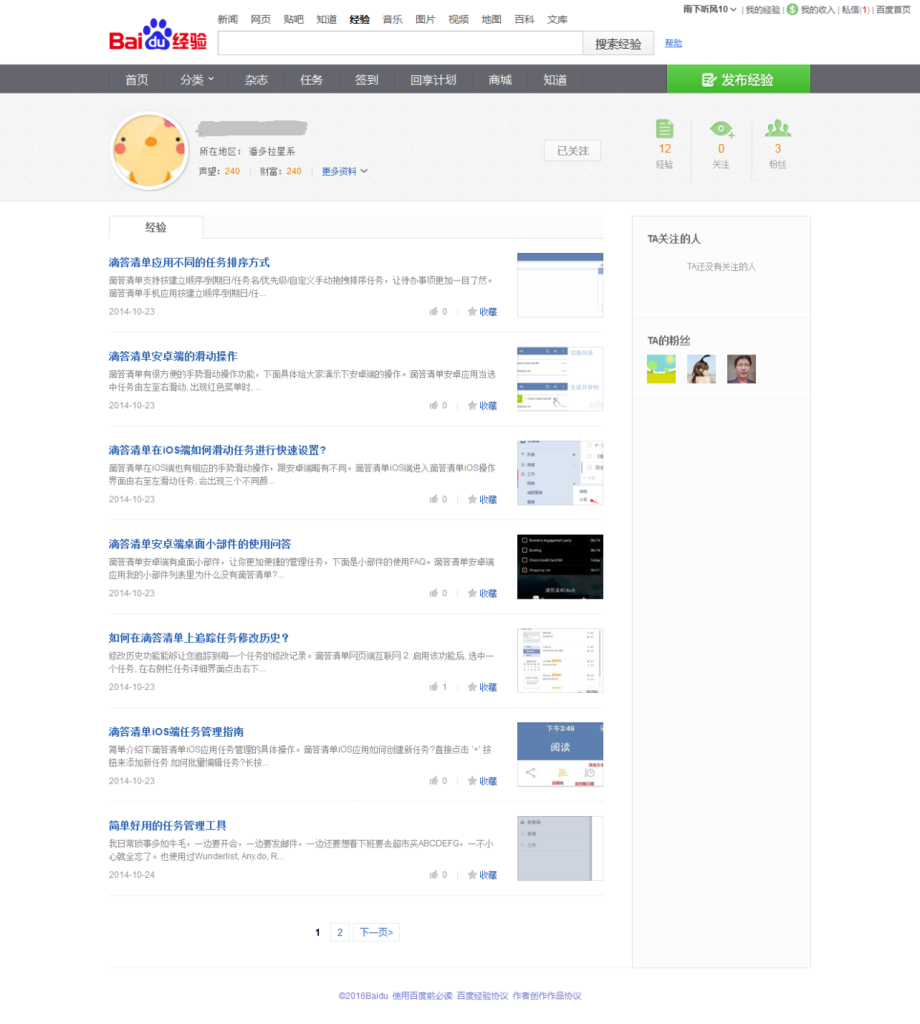Image resolution: width=920 pixels, height=1024 pixels.
Task: Expand 更多资料 profile details
Action: [x=345, y=171]
